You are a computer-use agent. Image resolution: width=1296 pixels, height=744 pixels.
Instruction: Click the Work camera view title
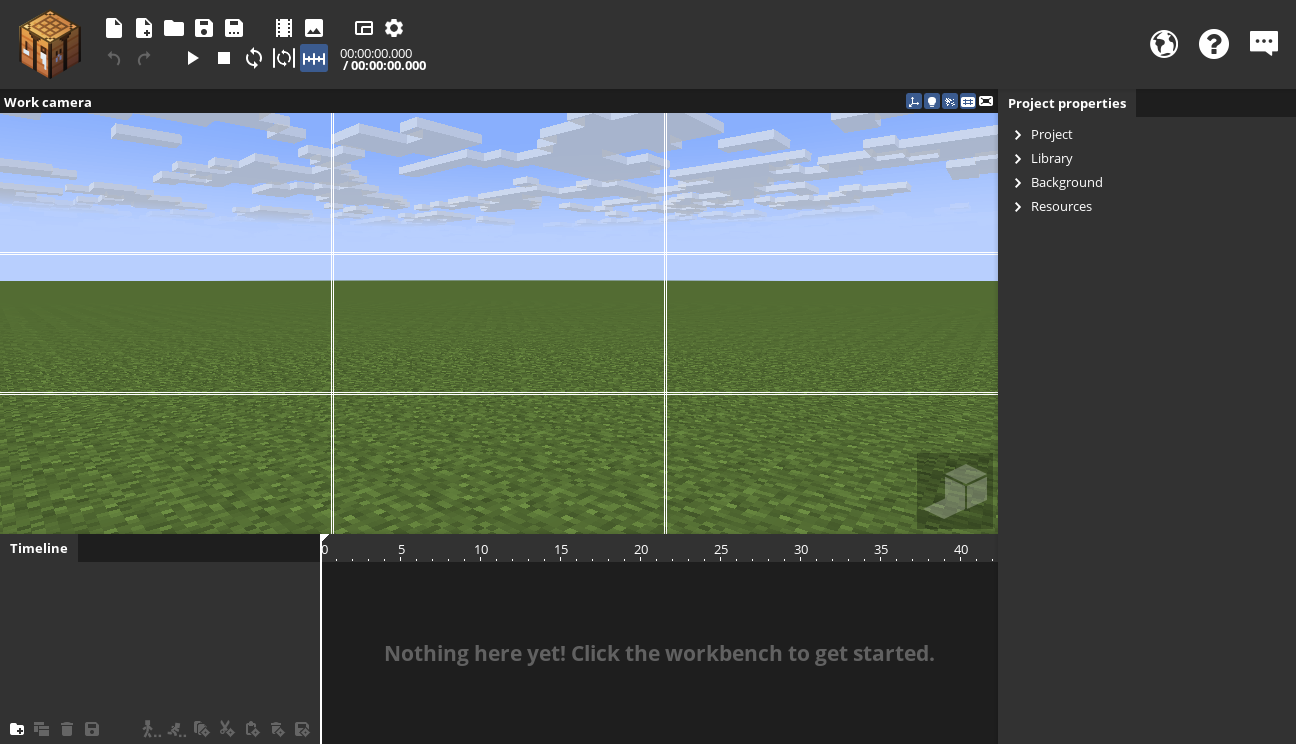point(48,102)
